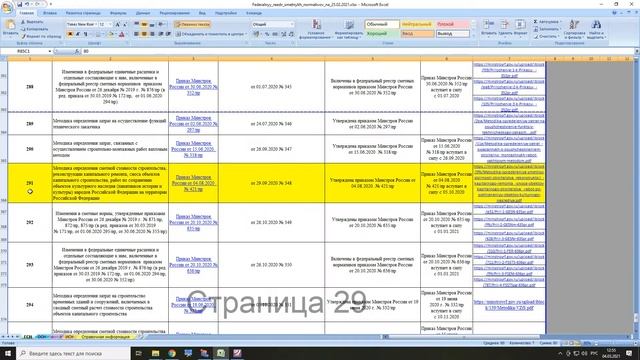
Task: Click the formula bar input field
Action: pyautogui.click(x=357, y=51)
